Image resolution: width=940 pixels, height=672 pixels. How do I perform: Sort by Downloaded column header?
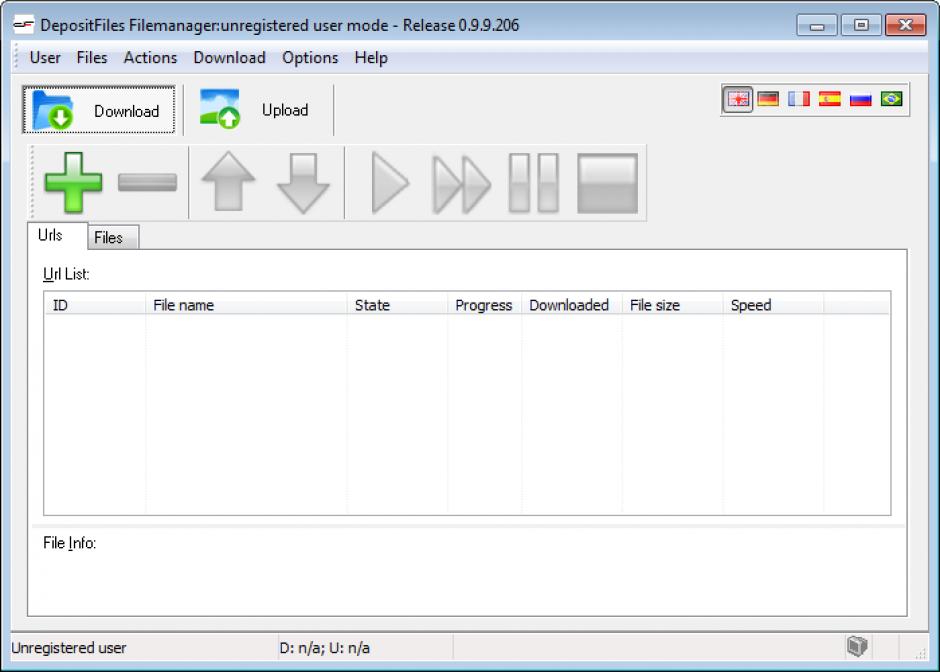(x=572, y=305)
